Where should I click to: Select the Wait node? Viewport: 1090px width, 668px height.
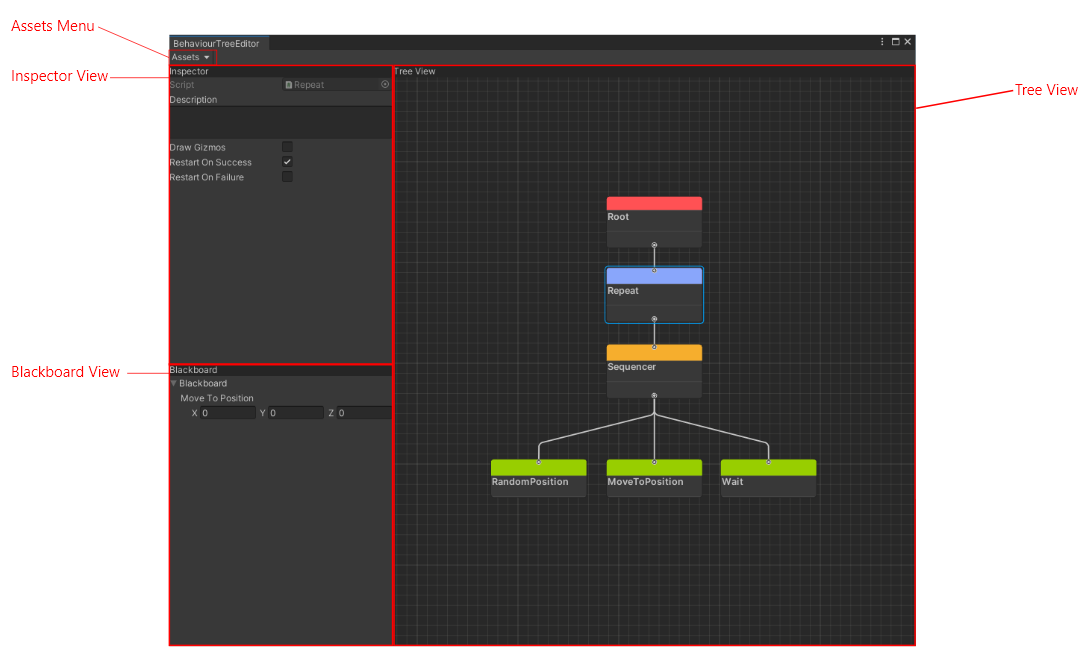click(x=768, y=480)
